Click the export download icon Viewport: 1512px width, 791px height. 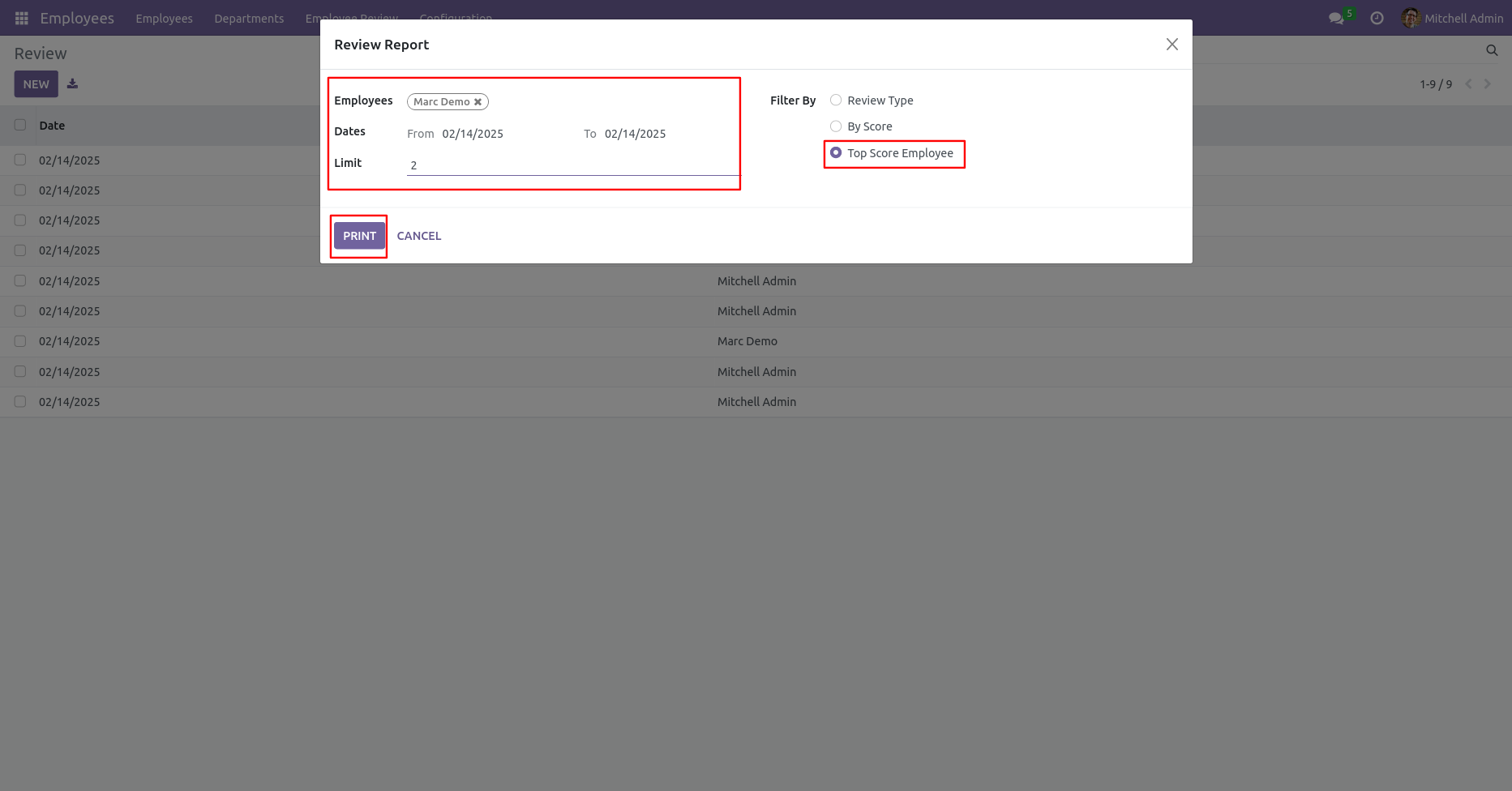coord(72,83)
